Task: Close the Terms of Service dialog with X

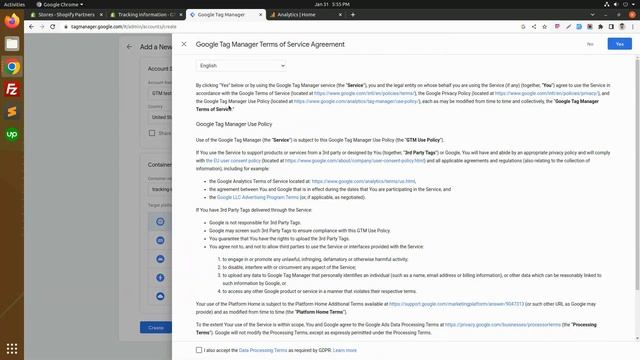Action: click(184, 44)
